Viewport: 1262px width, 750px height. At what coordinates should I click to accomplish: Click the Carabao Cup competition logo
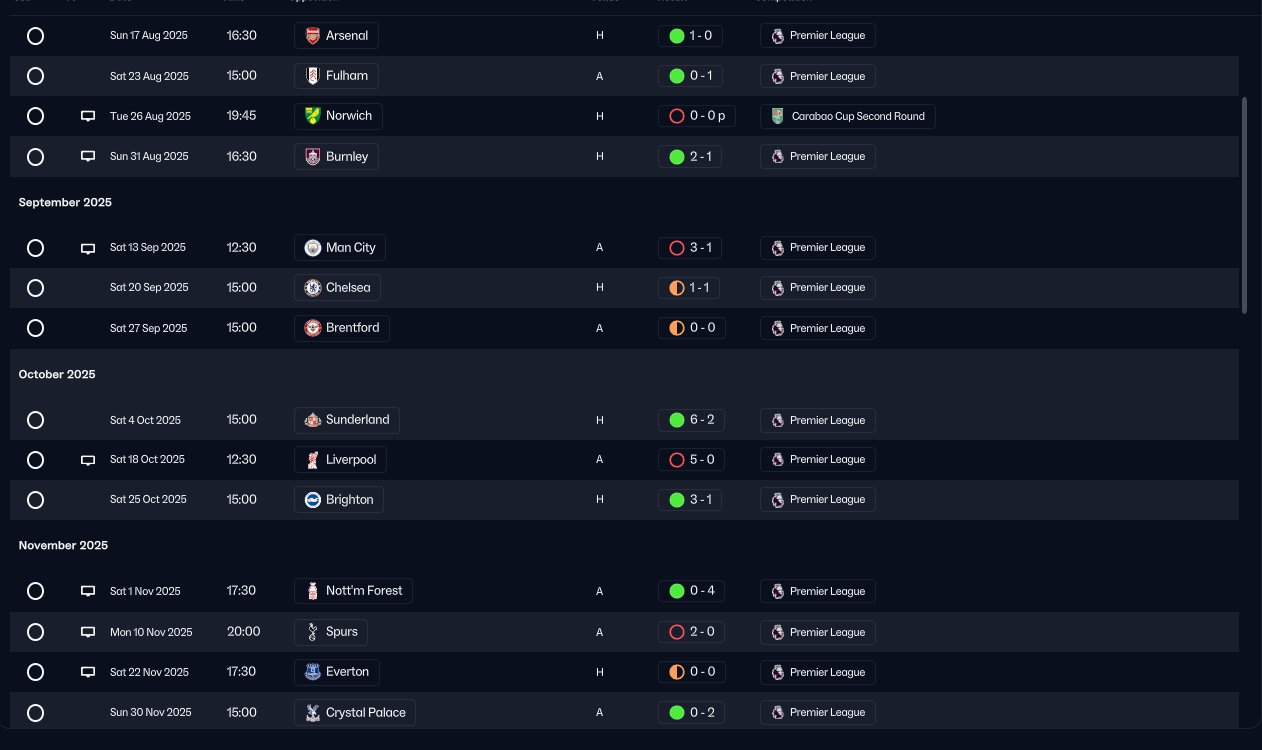777,116
